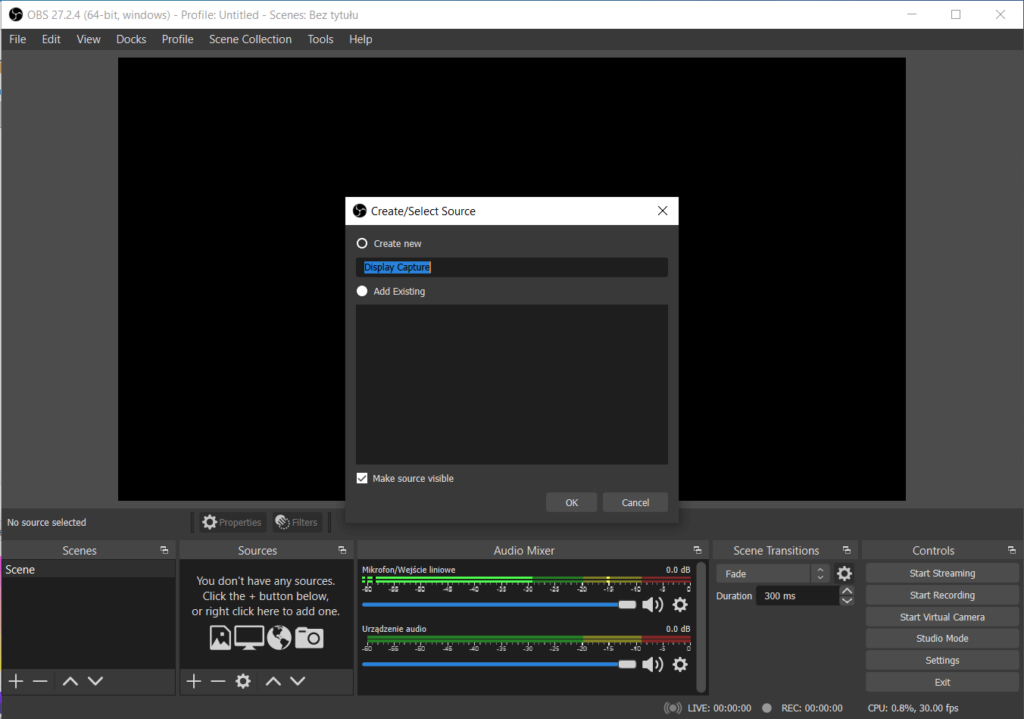This screenshot has width=1024, height=719.
Task: Remove source with the Sources minus icon
Action: (x=218, y=681)
